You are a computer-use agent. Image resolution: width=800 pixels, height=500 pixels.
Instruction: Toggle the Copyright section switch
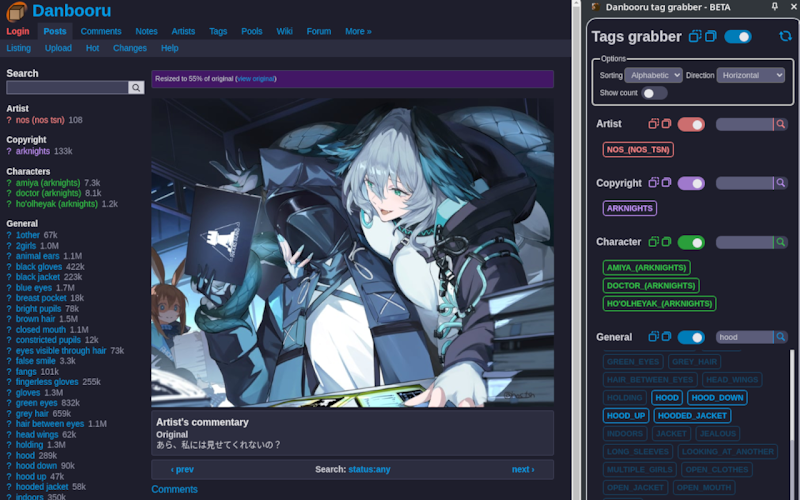point(691,183)
